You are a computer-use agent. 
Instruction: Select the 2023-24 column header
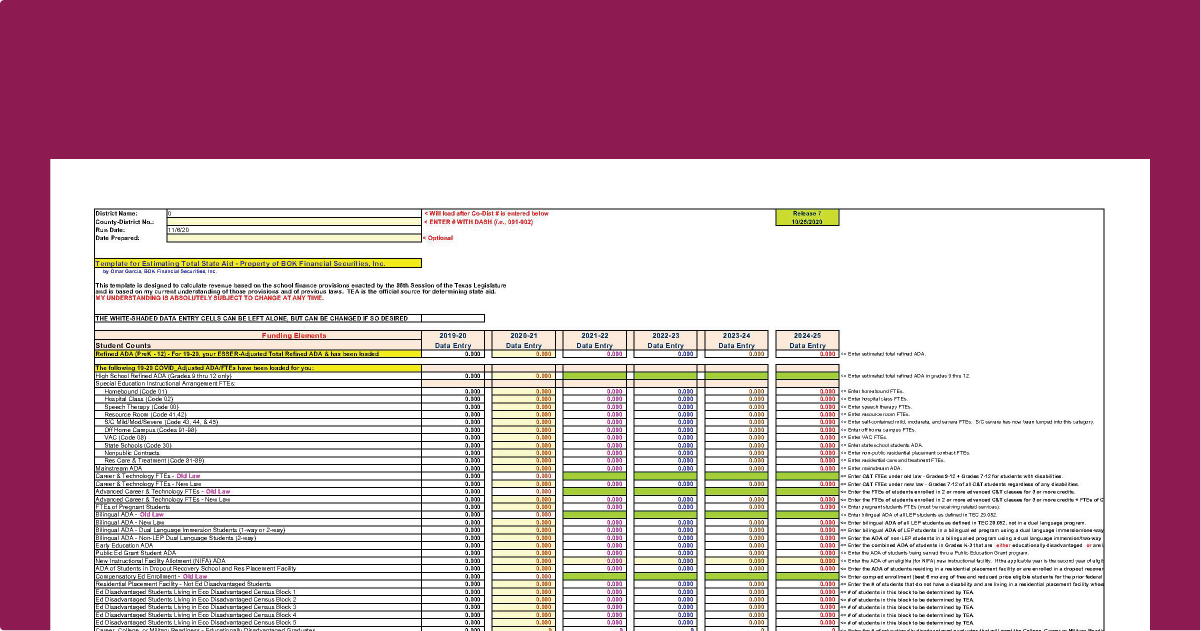(737, 336)
